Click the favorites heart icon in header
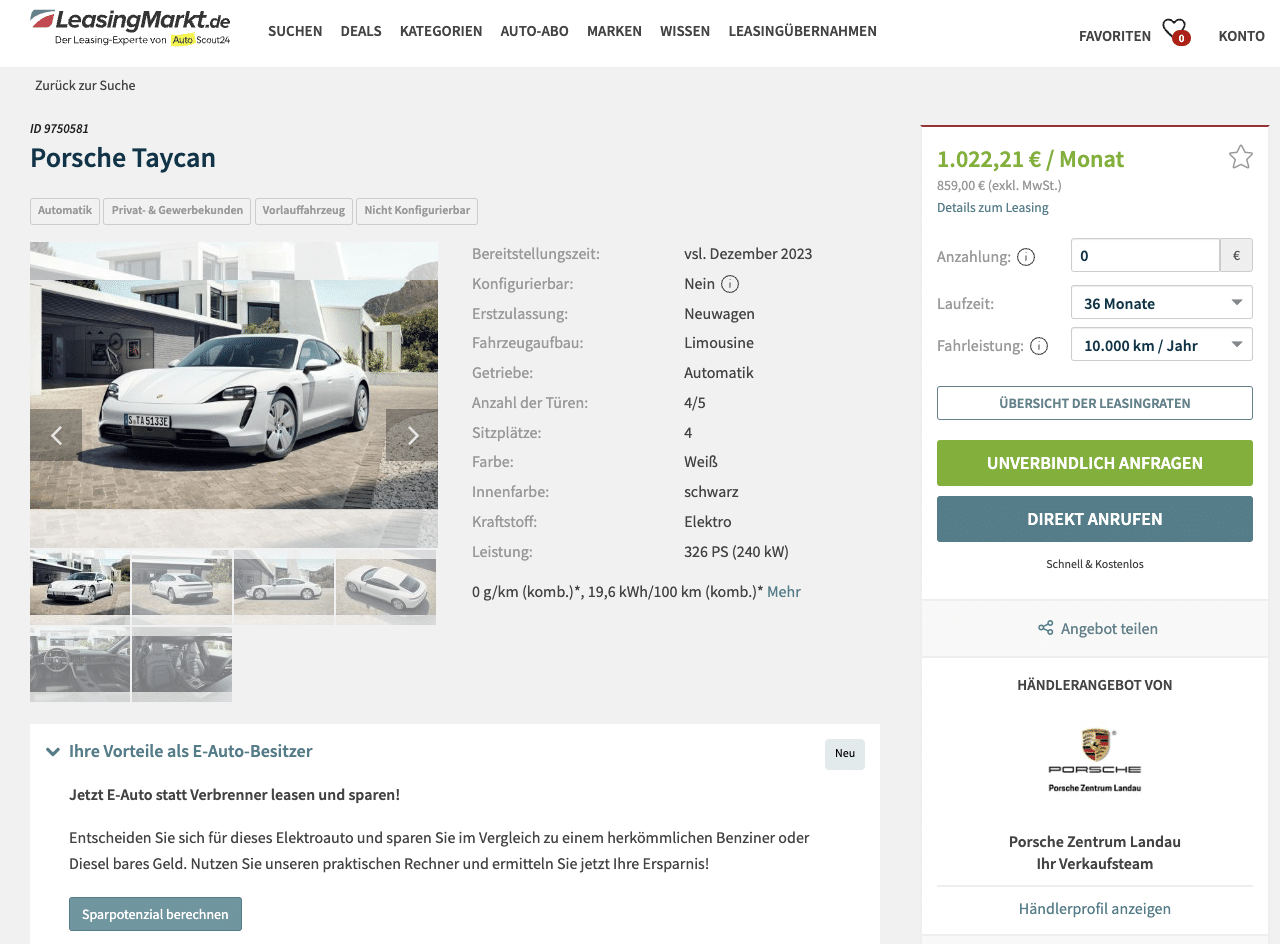The image size is (1280, 944). tap(1175, 30)
